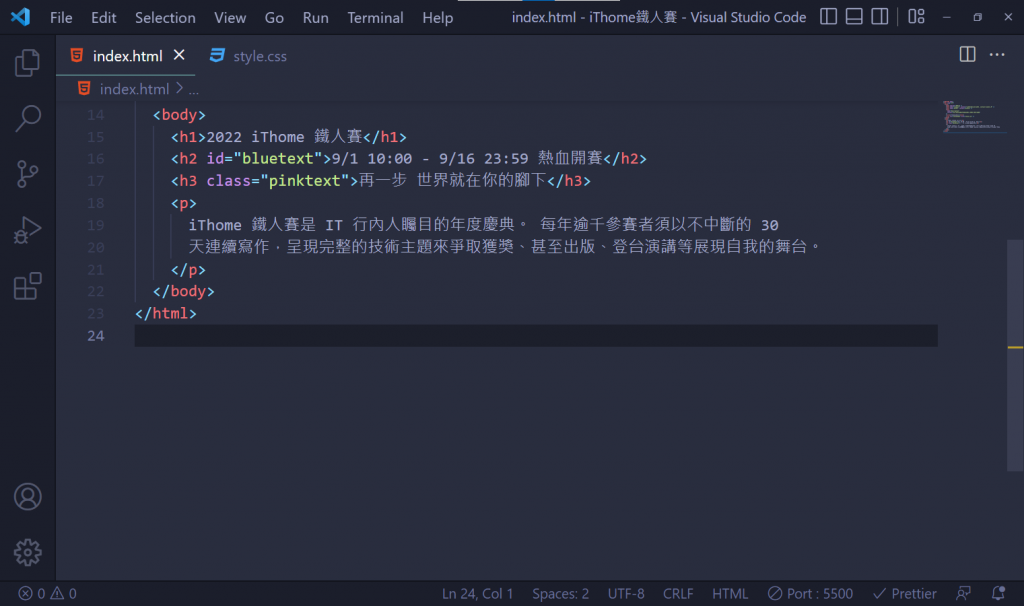Change the CRLF end of line sequence
The image size is (1024, 606).
(678, 594)
